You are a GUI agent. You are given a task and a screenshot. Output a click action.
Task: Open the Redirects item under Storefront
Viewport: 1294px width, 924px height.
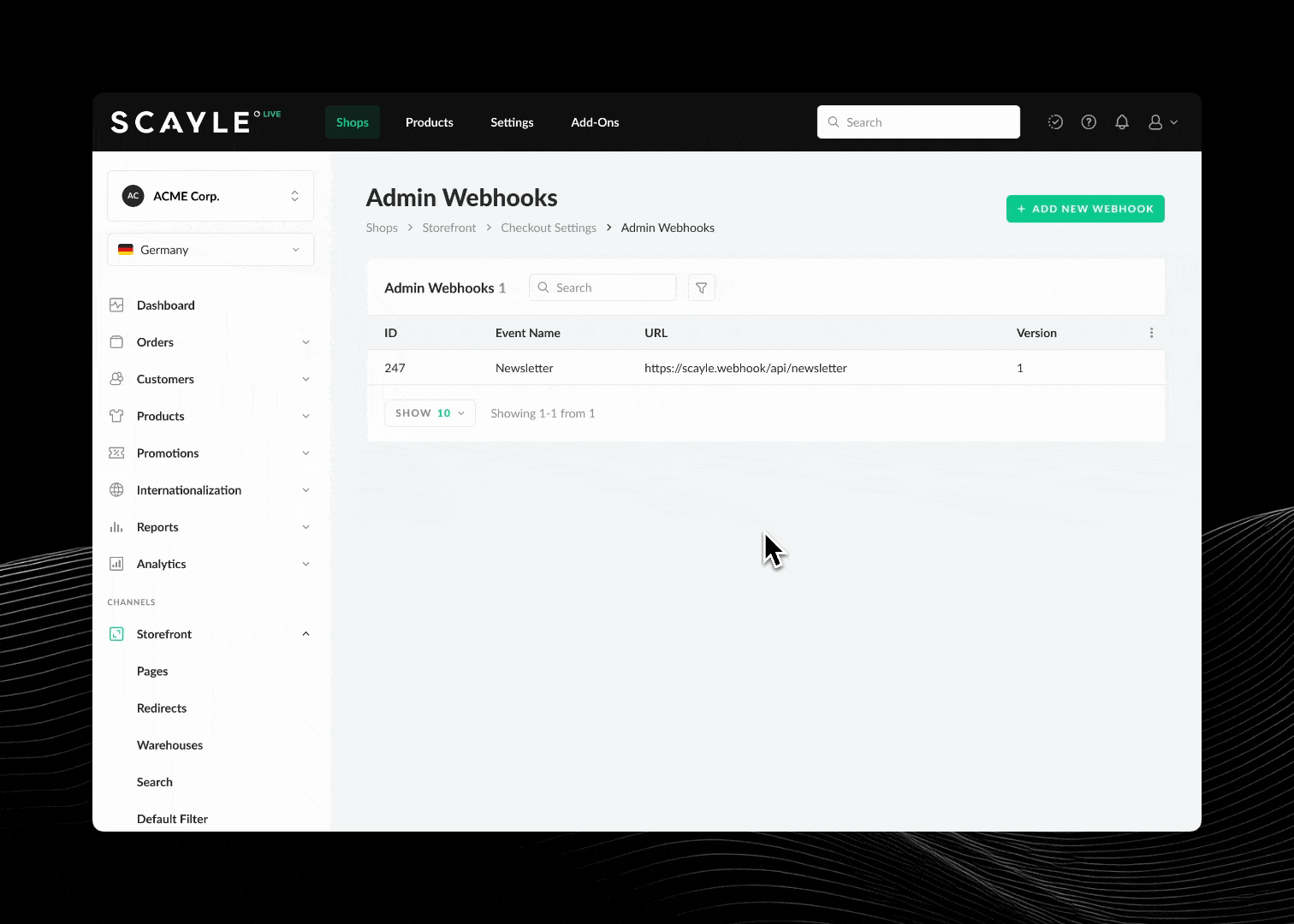[x=162, y=708]
